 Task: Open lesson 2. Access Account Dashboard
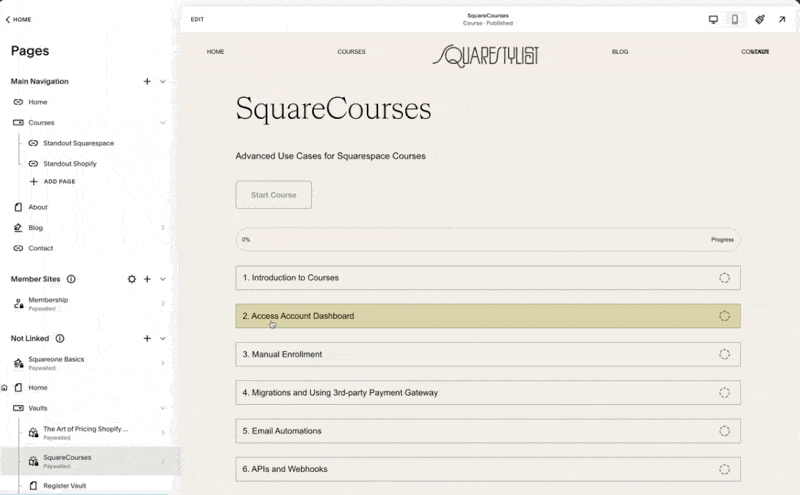pyautogui.click(x=488, y=316)
